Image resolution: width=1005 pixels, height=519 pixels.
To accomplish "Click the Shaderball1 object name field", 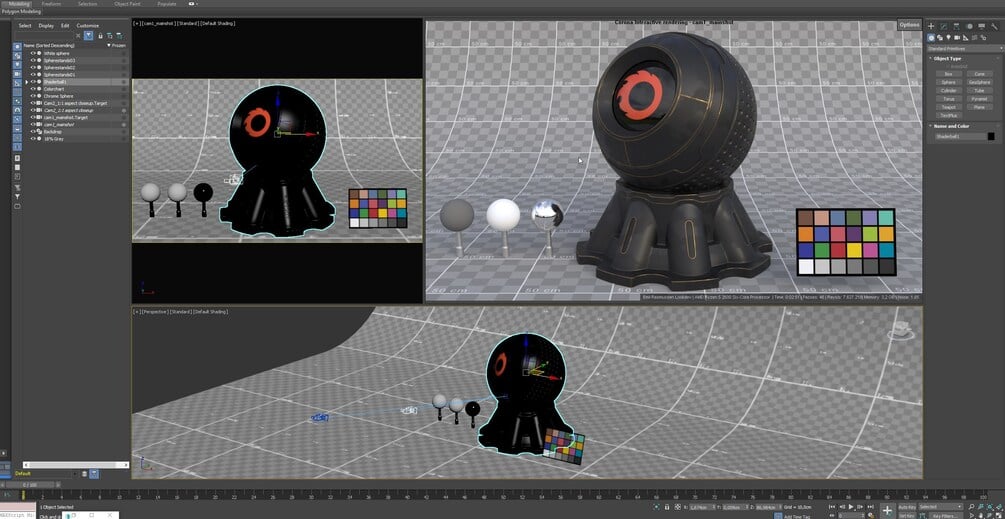I will 960,136.
